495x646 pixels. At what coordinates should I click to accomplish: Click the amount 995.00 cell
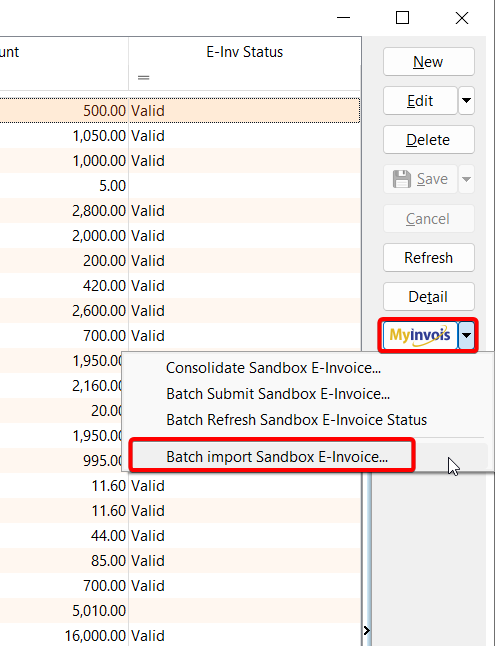(x=62, y=461)
